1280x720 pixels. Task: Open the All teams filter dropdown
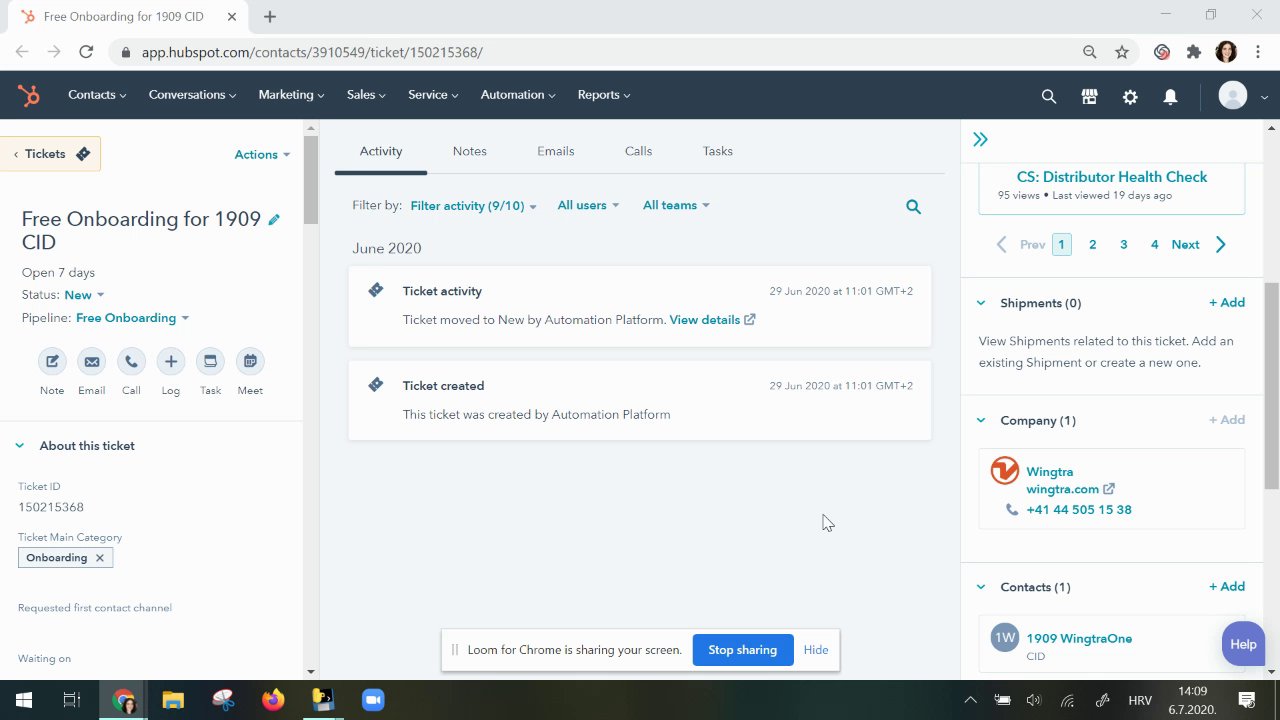pos(676,205)
